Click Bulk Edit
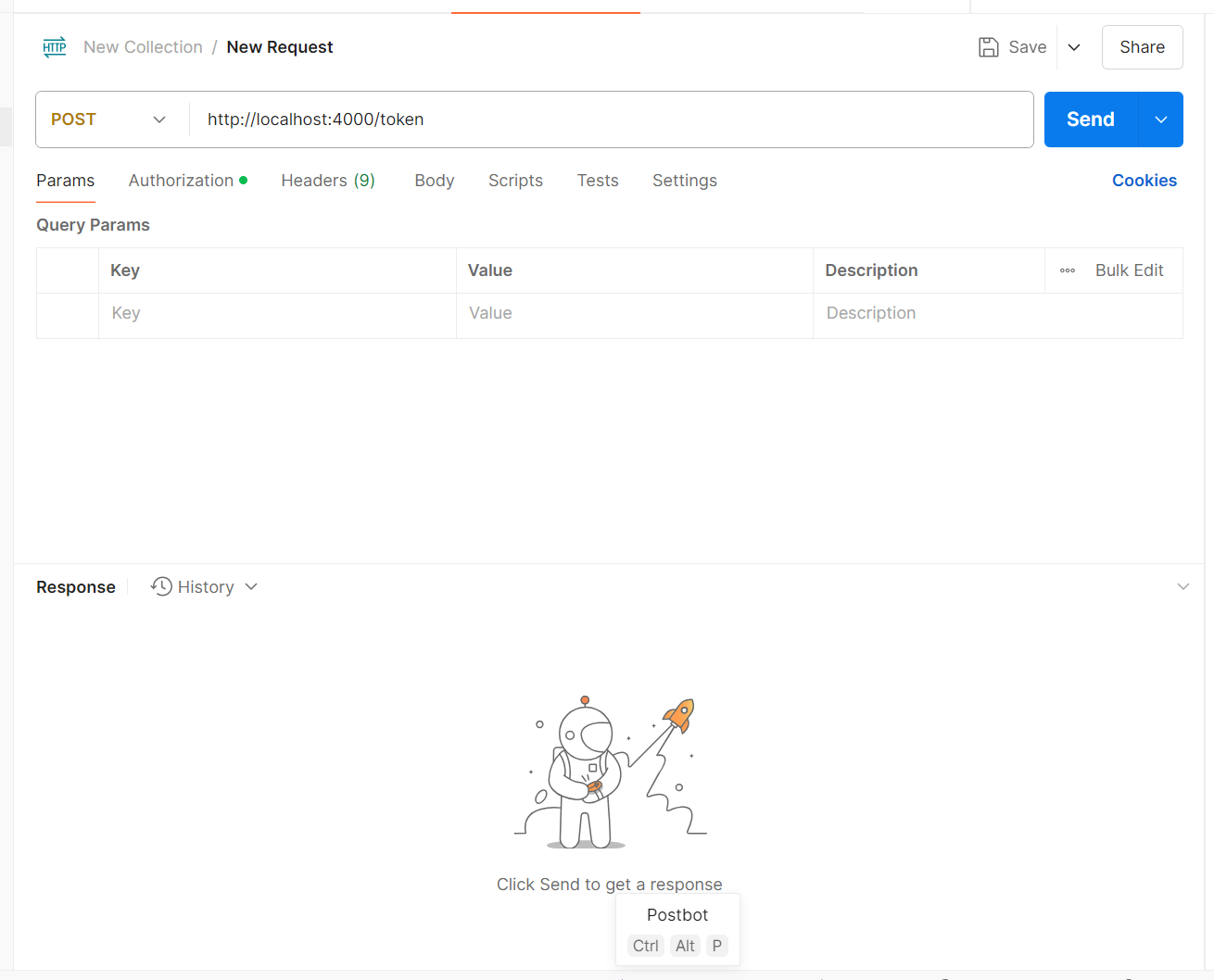Image resolution: width=1214 pixels, height=980 pixels. coord(1130,270)
